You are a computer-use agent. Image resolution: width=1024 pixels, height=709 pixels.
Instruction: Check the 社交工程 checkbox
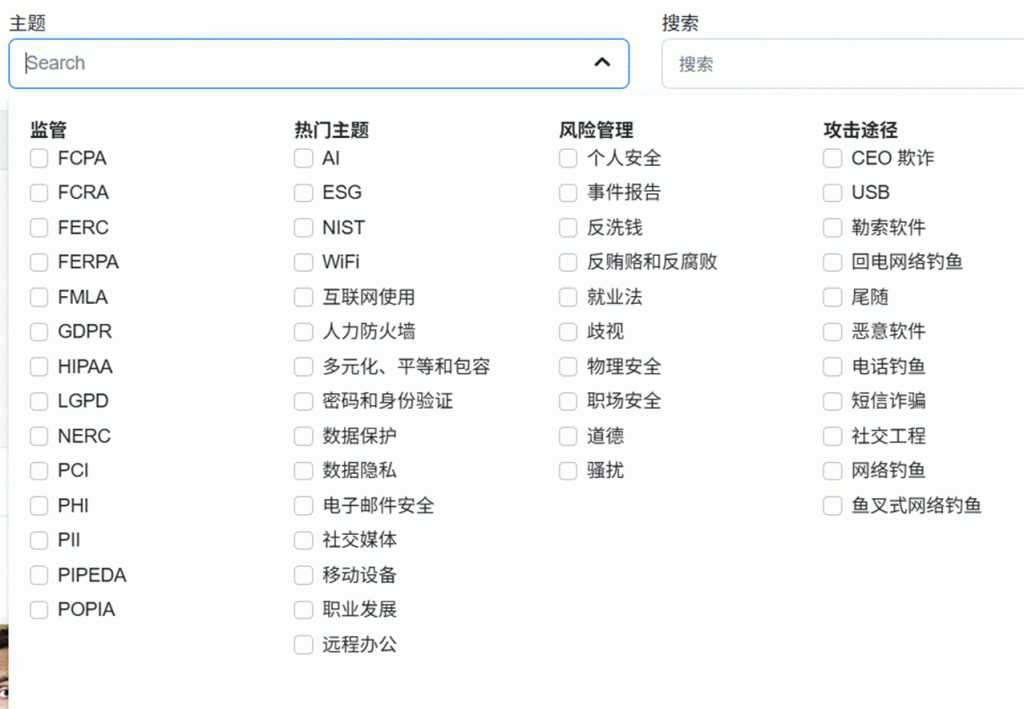[x=832, y=436]
